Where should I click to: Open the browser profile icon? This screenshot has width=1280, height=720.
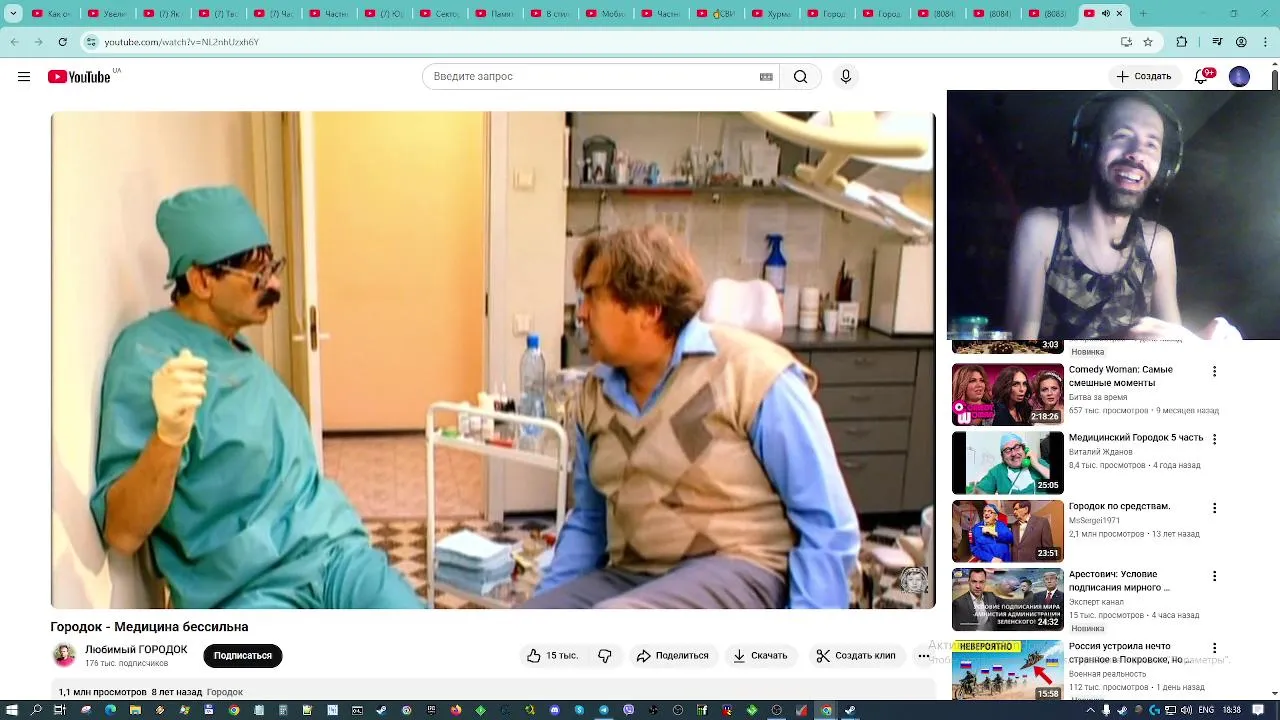coord(1241,42)
